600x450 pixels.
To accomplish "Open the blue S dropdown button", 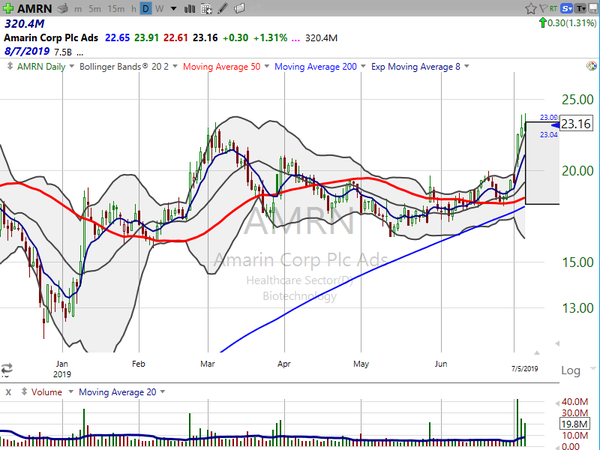I will coord(567,8).
